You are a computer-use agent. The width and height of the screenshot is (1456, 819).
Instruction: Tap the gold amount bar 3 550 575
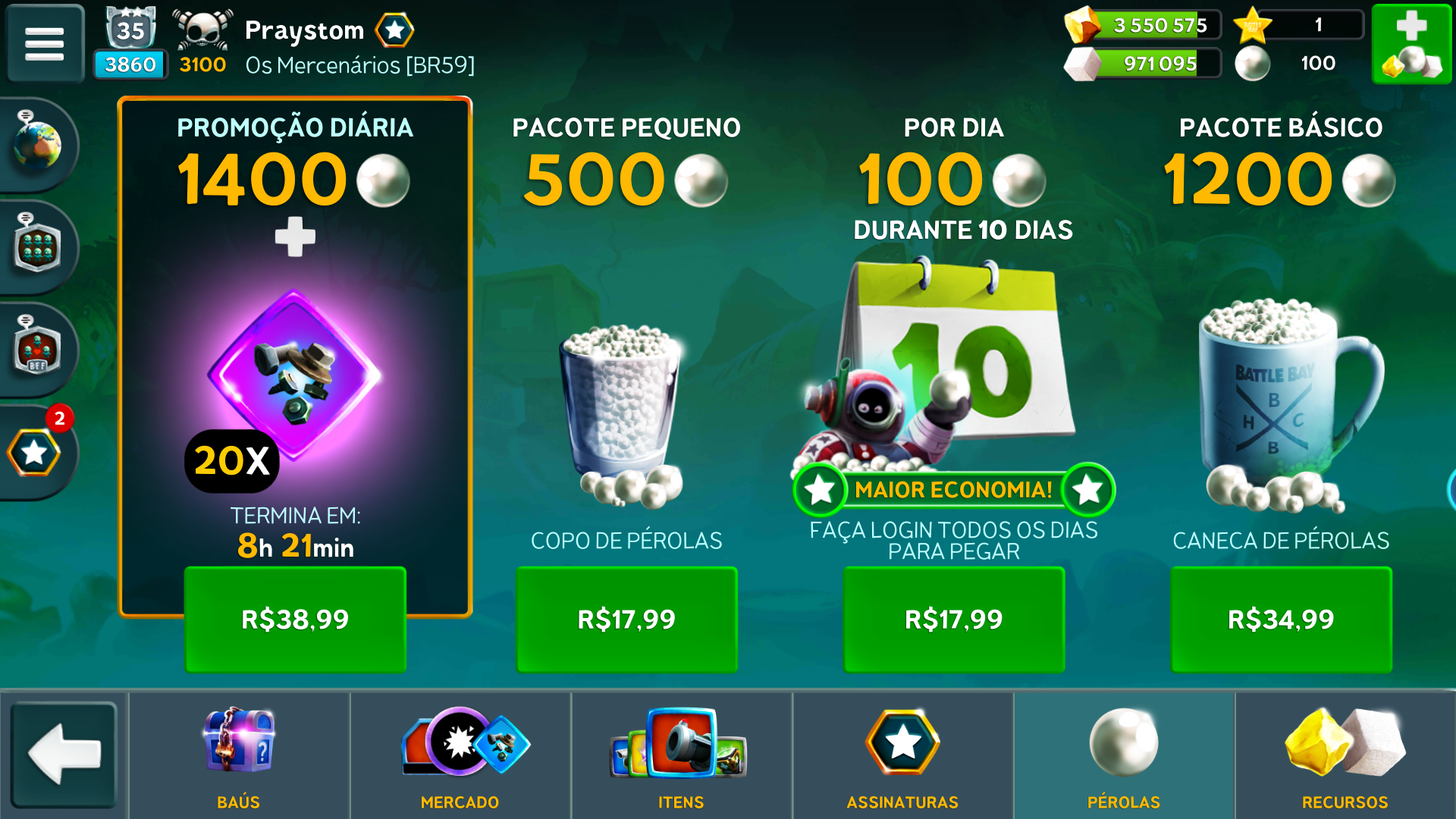pyautogui.click(x=1144, y=25)
